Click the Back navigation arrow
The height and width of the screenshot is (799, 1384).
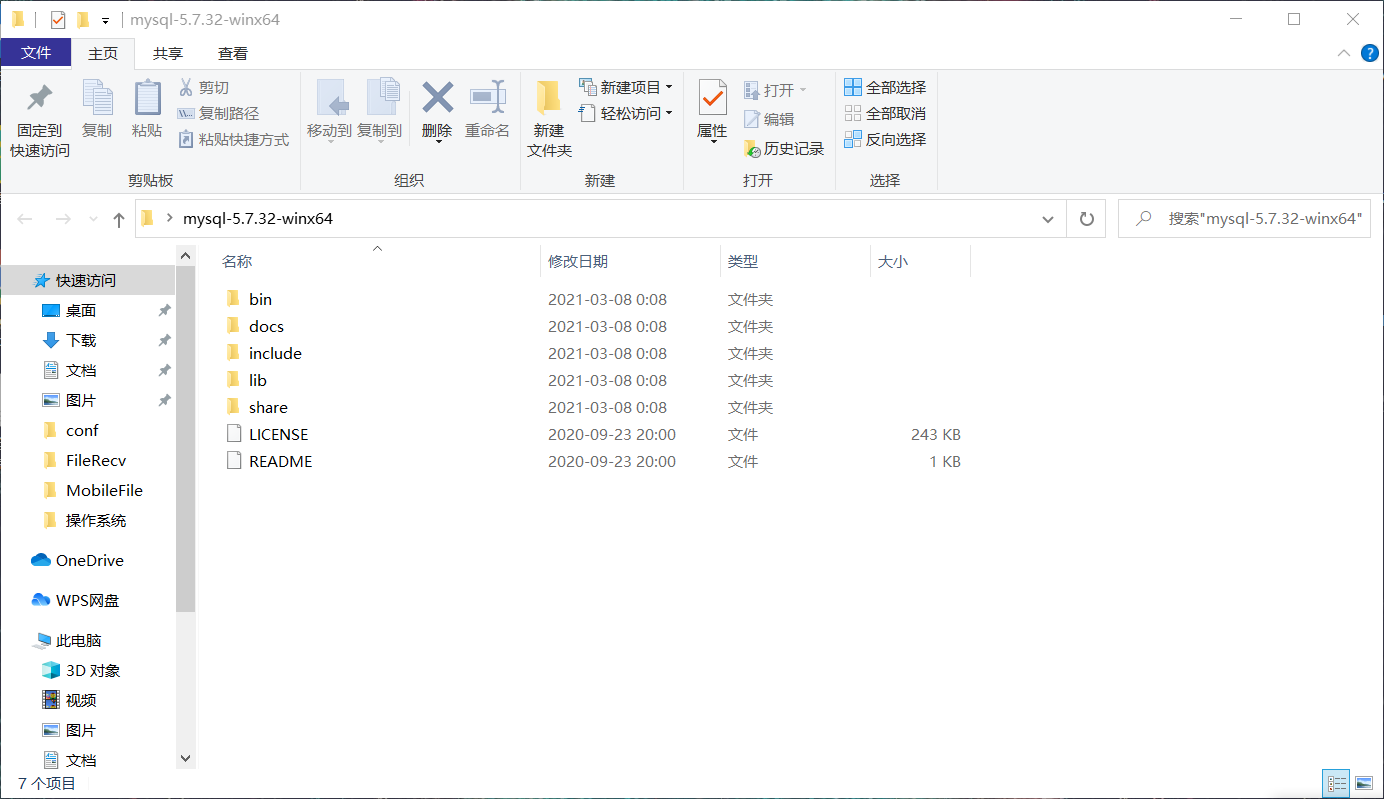[26, 219]
